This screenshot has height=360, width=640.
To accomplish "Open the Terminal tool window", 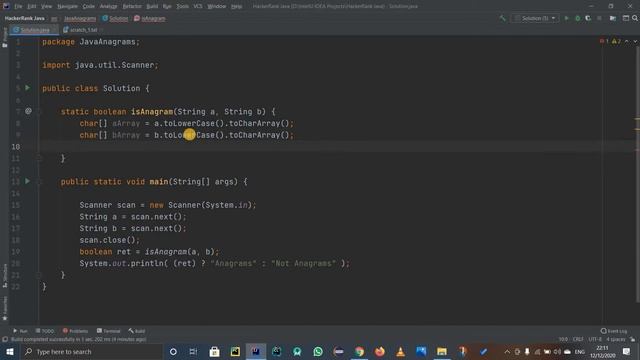I will click(109, 331).
